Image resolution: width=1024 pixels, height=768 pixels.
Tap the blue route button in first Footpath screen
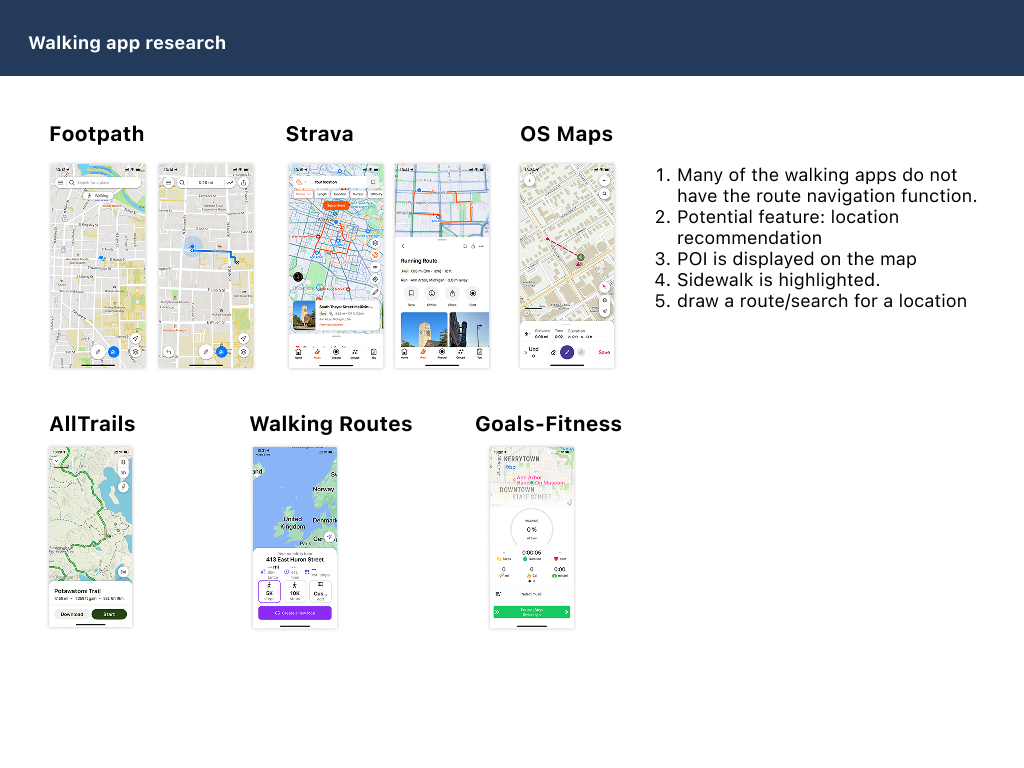point(114,352)
